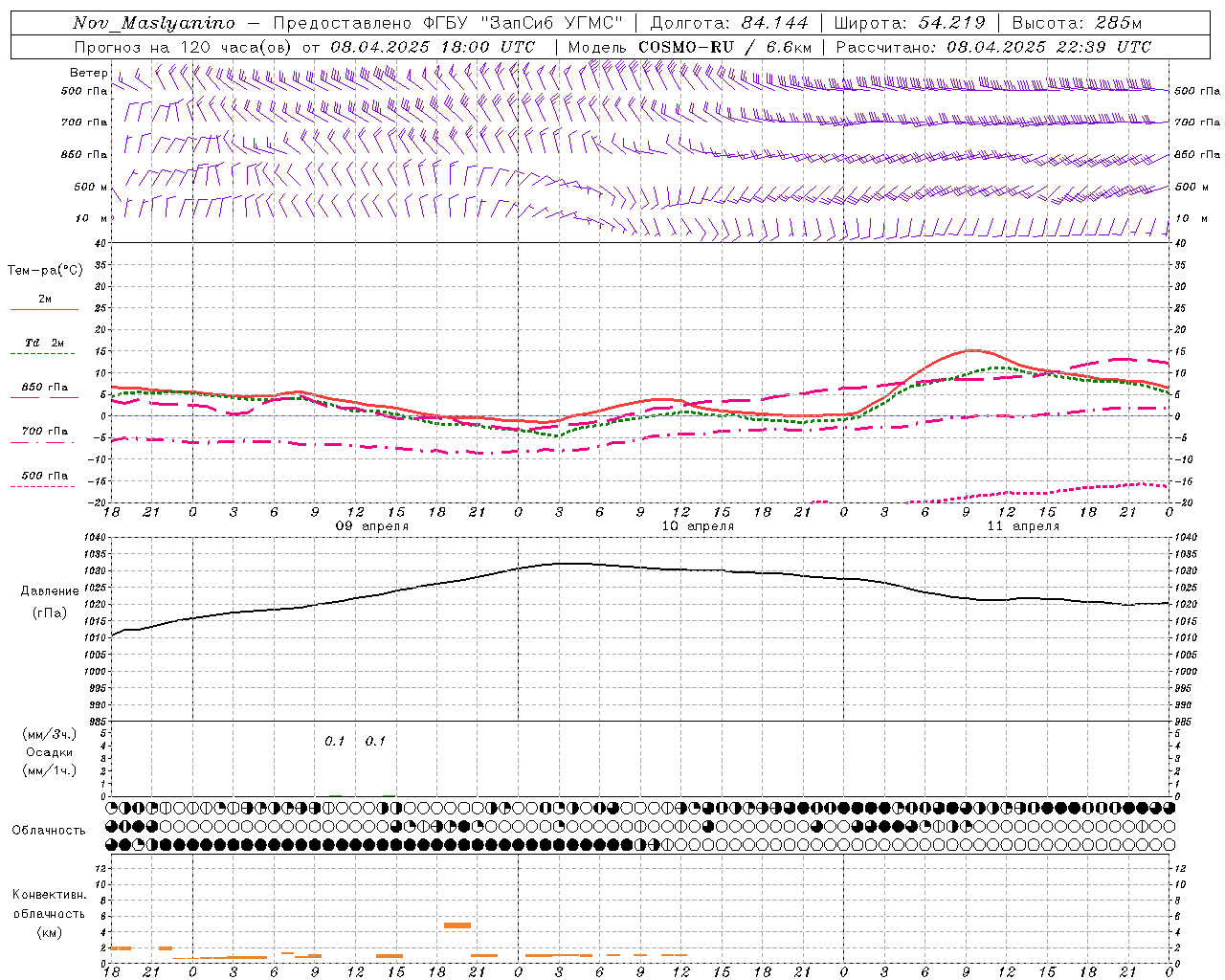Click the '(км)' unit label for convective clouds

[50, 932]
